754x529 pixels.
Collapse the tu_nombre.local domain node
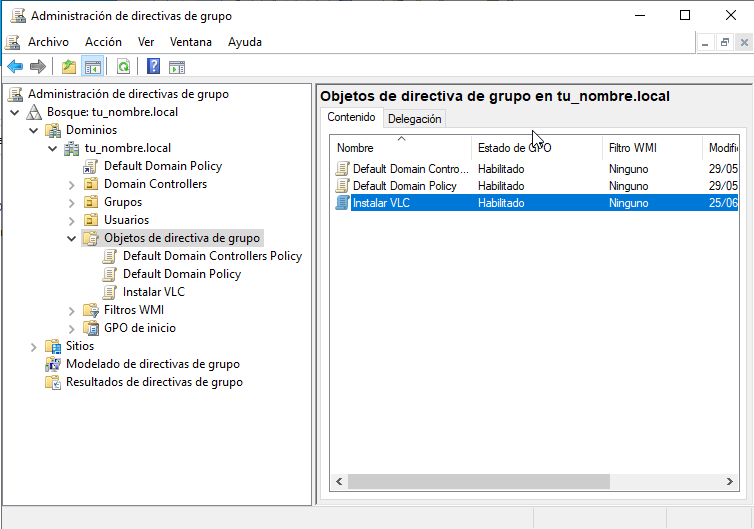coord(52,149)
